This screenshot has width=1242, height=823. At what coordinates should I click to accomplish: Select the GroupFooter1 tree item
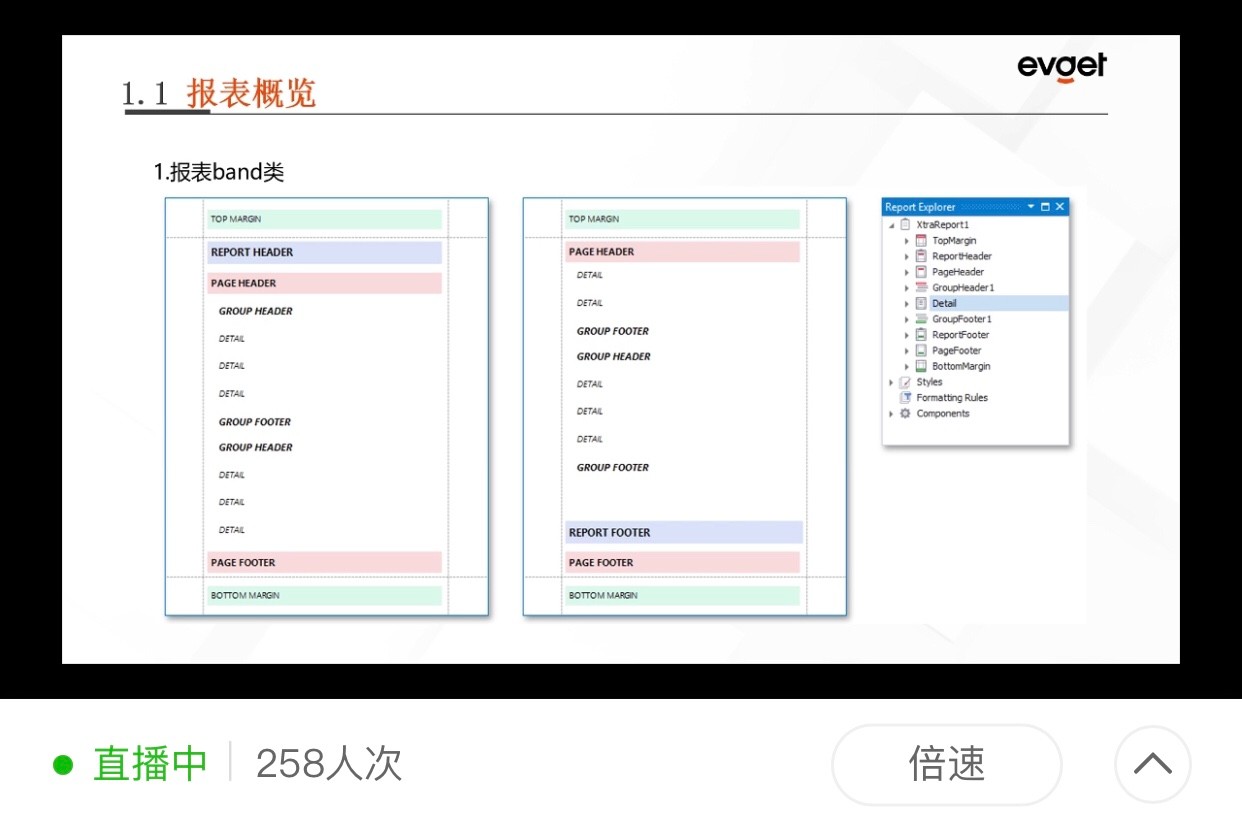(x=961, y=319)
